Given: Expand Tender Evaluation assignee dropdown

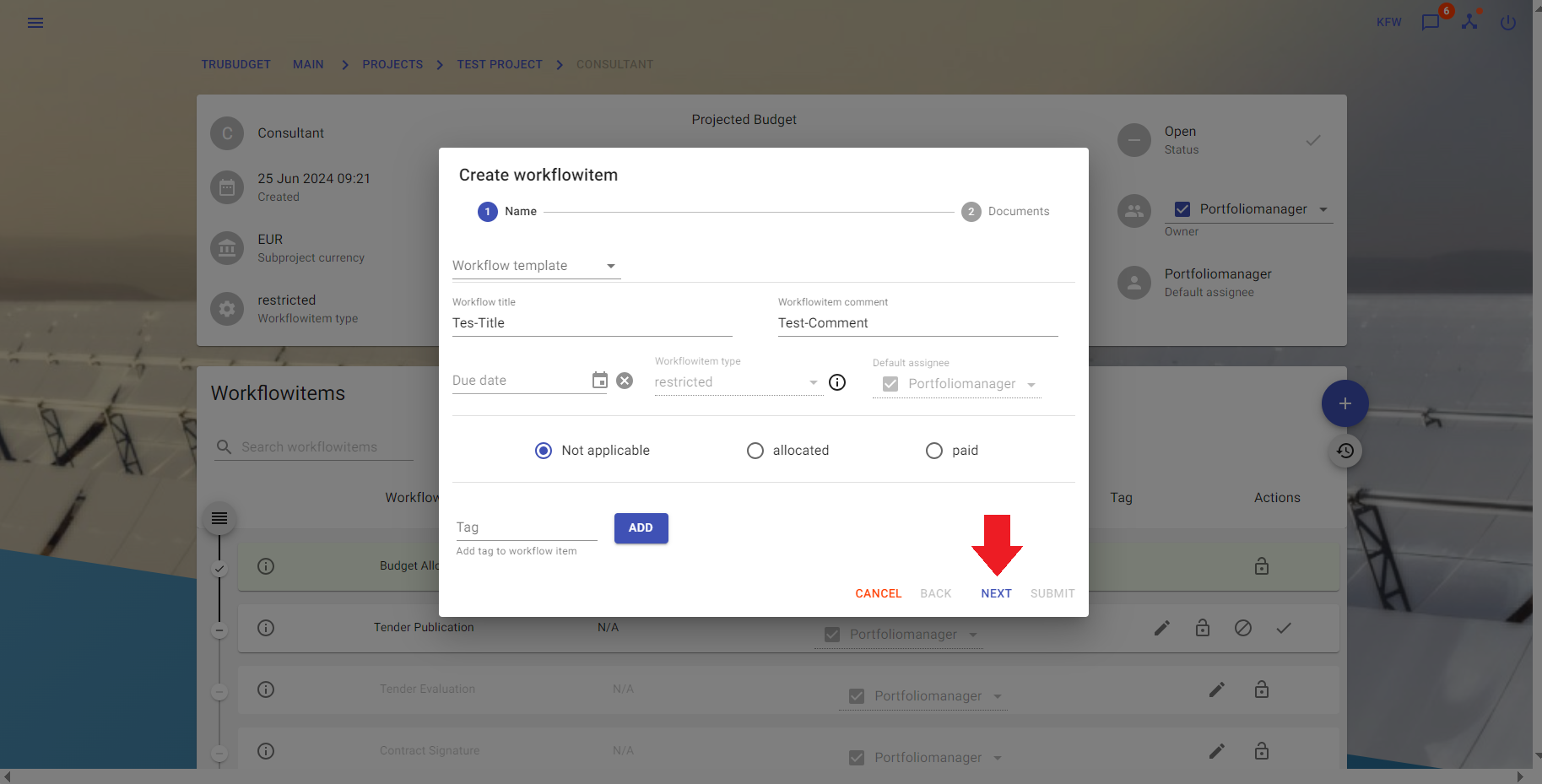Looking at the screenshot, I should pyautogui.click(x=998, y=696).
